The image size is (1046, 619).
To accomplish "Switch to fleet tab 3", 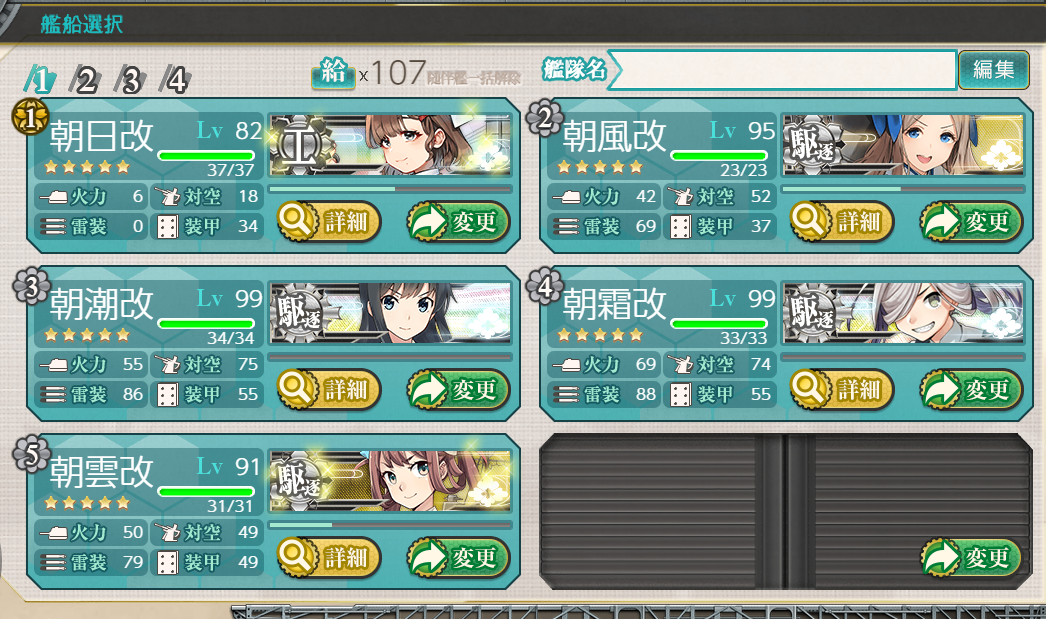I will (x=131, y=80).
